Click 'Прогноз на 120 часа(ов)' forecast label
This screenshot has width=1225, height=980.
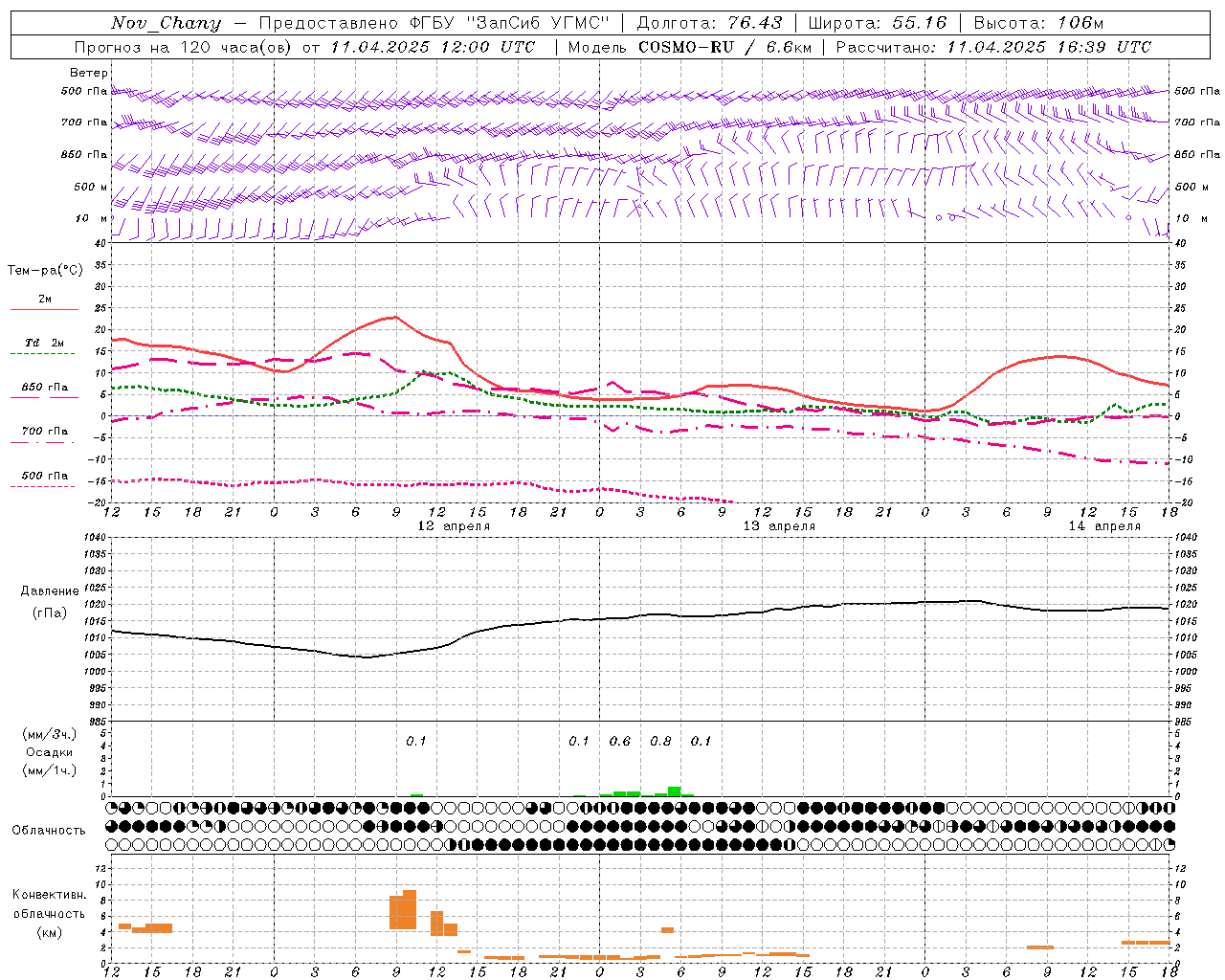183,47
